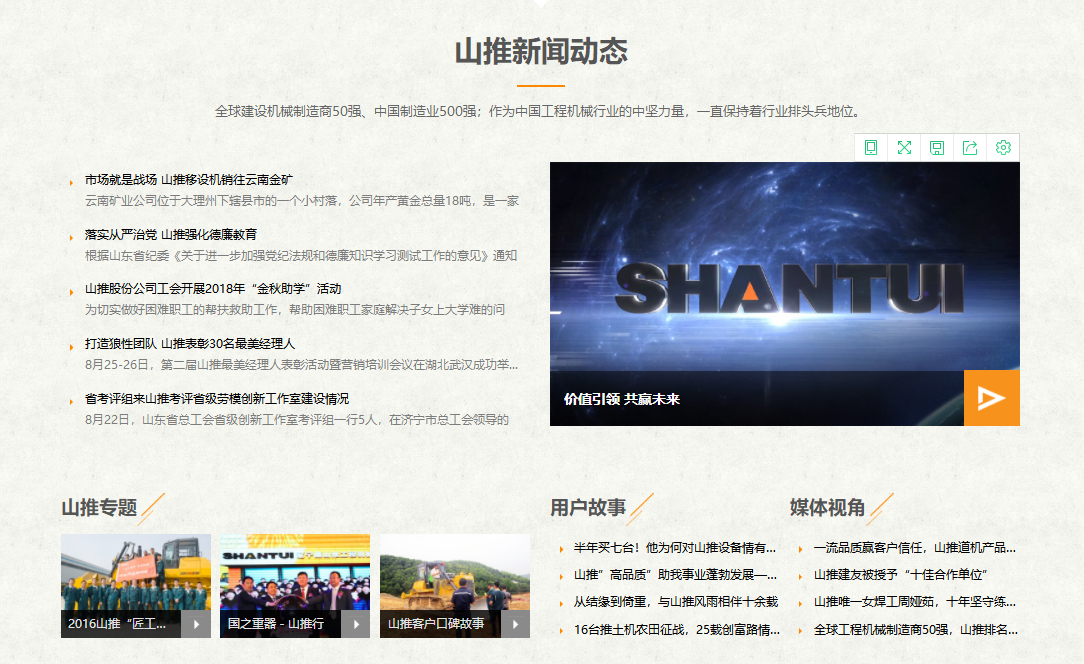The image size is (1084, 664).
Task: Click the fullscreen expand icon in the toolbar
Action: tap(904, 147)
